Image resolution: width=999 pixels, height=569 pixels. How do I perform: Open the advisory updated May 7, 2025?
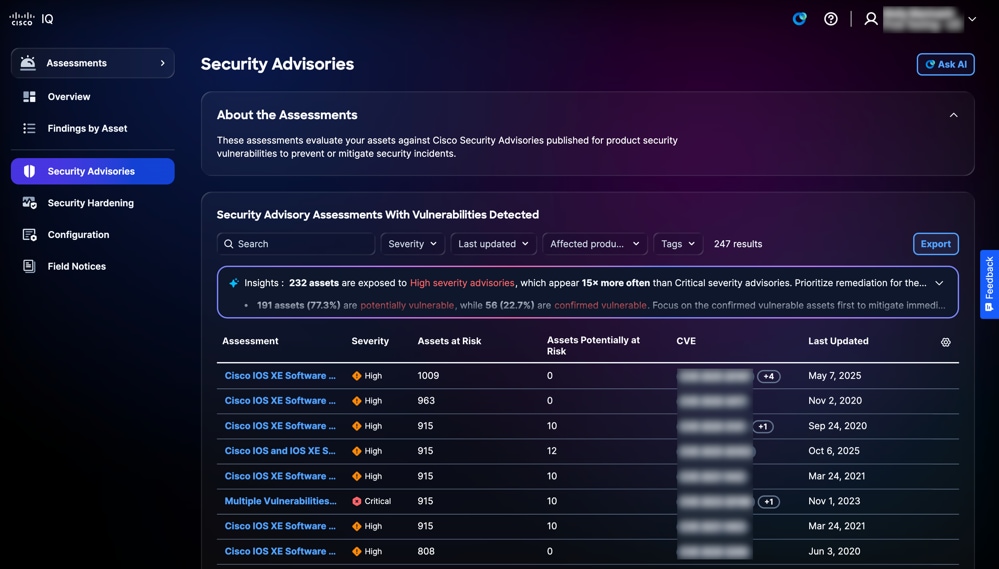(x=280, y=376)
